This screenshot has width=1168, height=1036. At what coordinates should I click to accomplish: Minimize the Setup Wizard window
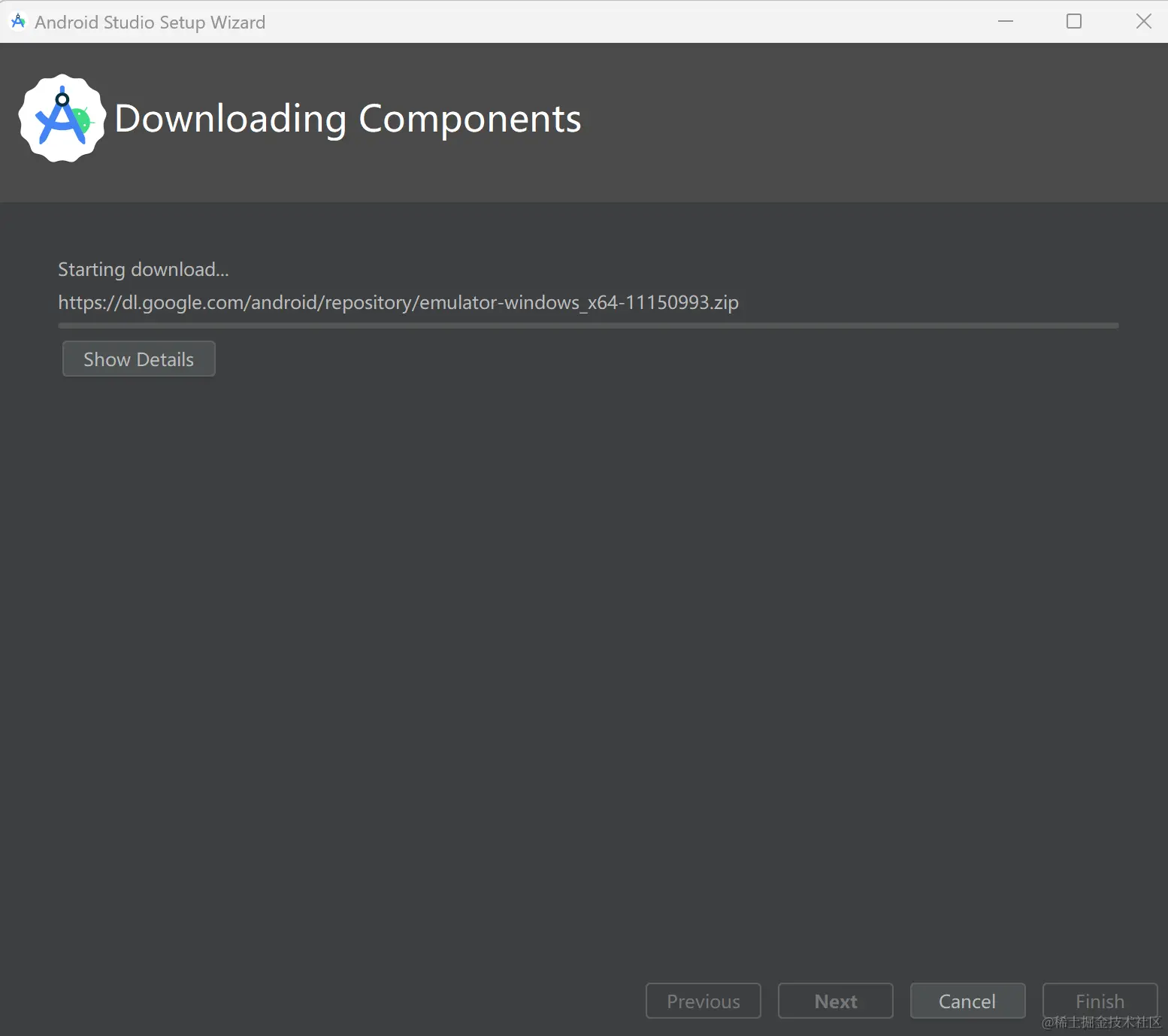coord(1006,21)
